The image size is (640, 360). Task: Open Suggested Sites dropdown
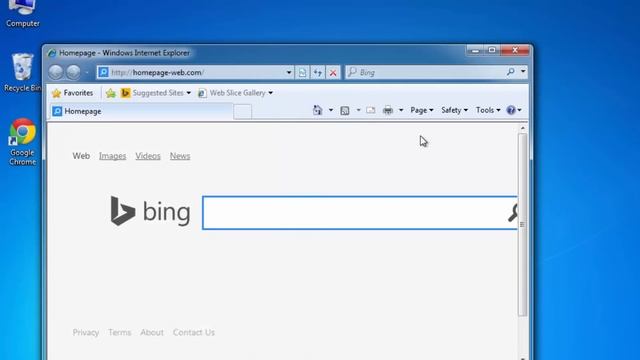tap(156, 93)
